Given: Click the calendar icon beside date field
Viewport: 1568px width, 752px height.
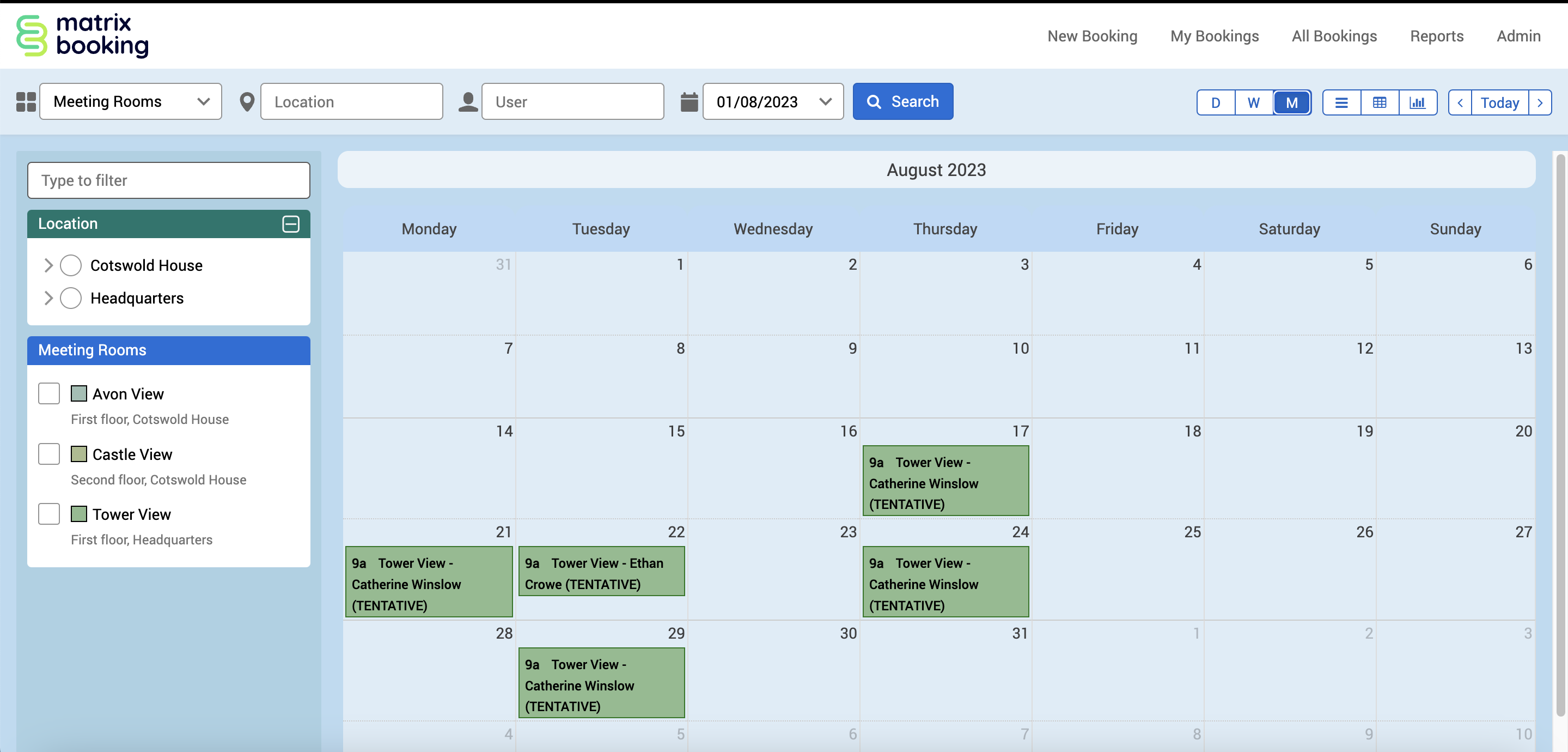Looking at the screenshot, I should pyautogui.click(x=688, y=102).
